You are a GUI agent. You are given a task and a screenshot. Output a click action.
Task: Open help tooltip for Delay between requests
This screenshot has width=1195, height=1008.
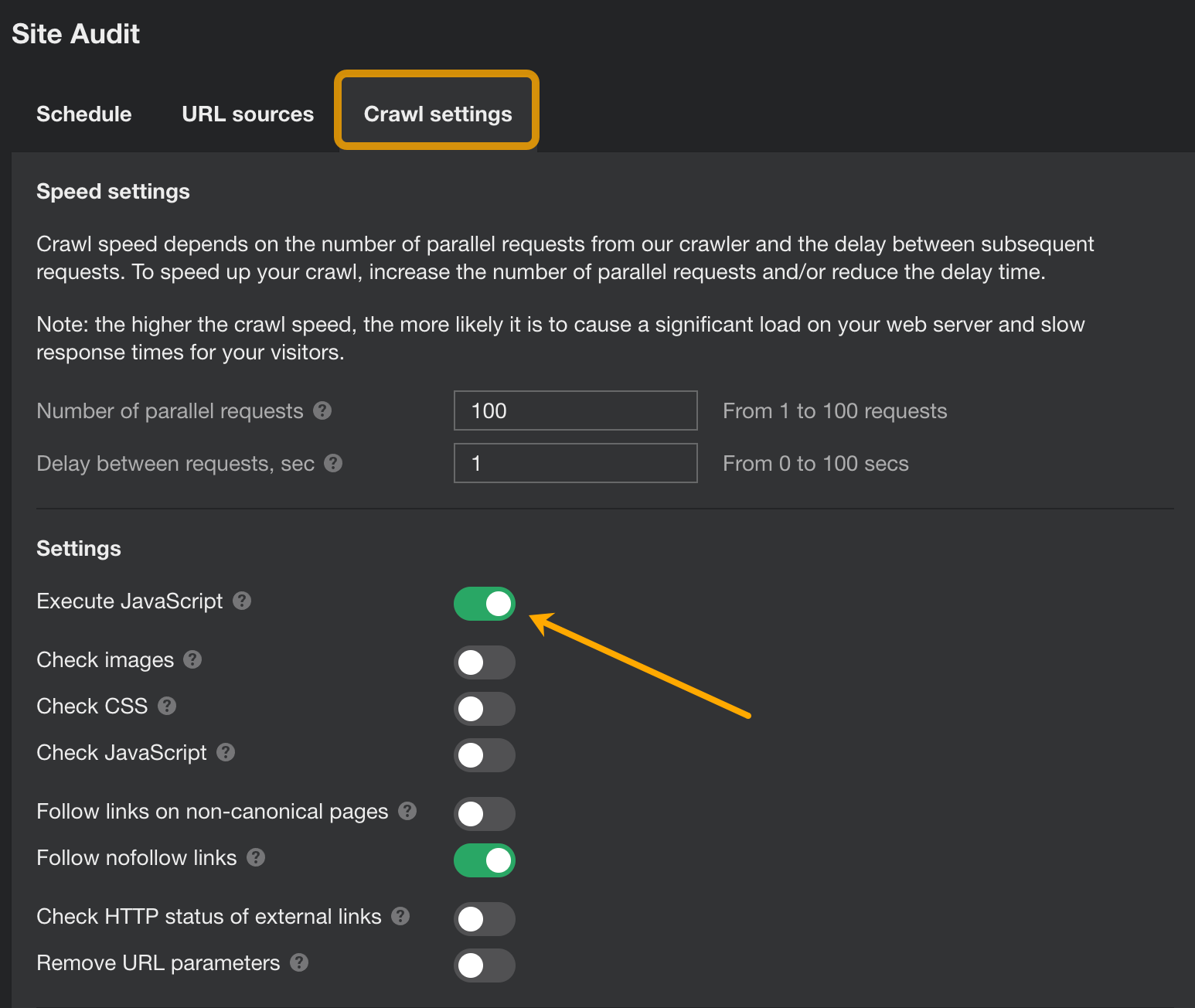tap(334, 463)
